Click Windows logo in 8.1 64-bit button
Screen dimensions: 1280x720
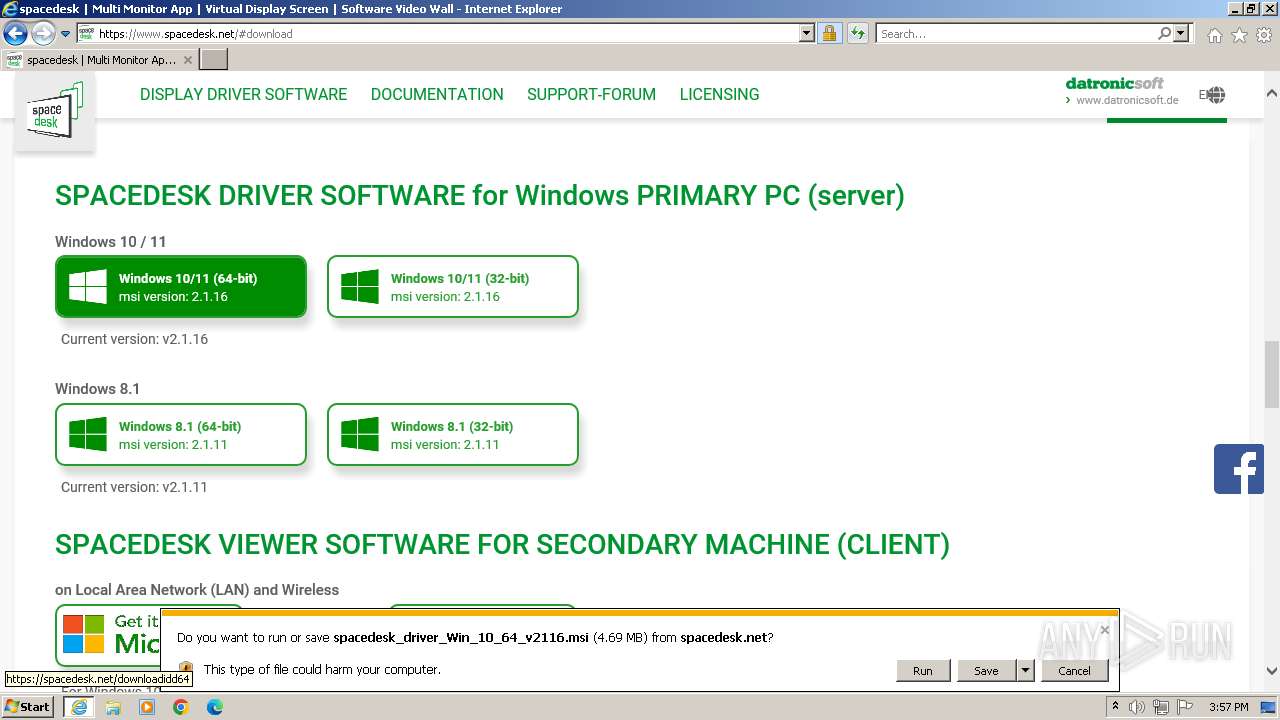coord(88,435)
